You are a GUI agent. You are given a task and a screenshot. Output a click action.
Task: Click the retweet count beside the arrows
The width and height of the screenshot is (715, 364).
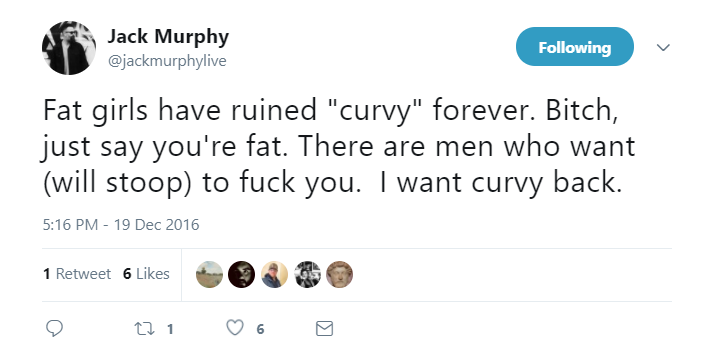170,329
